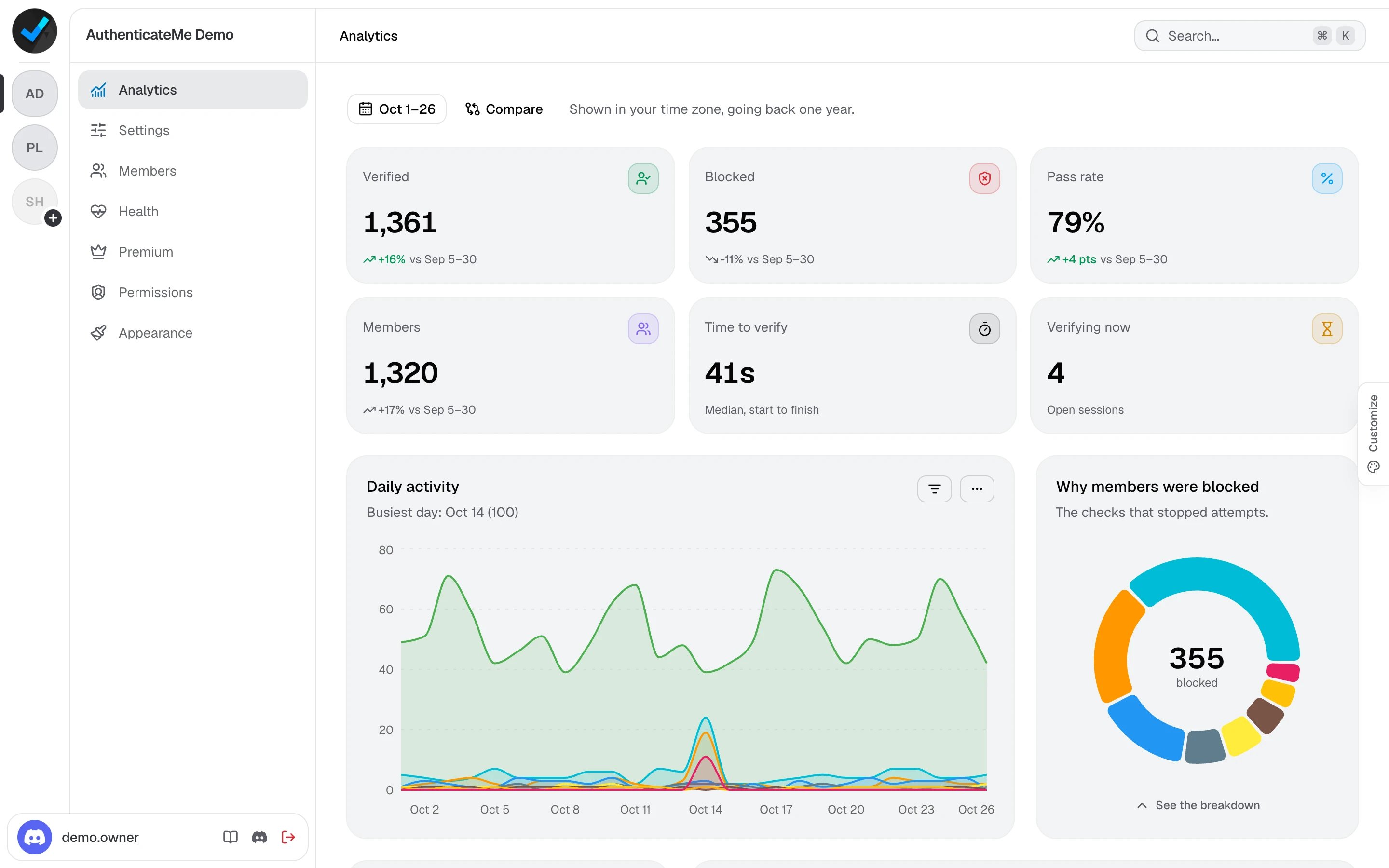
Task: Click the red log out icon
Action: [x=289, y=837]
